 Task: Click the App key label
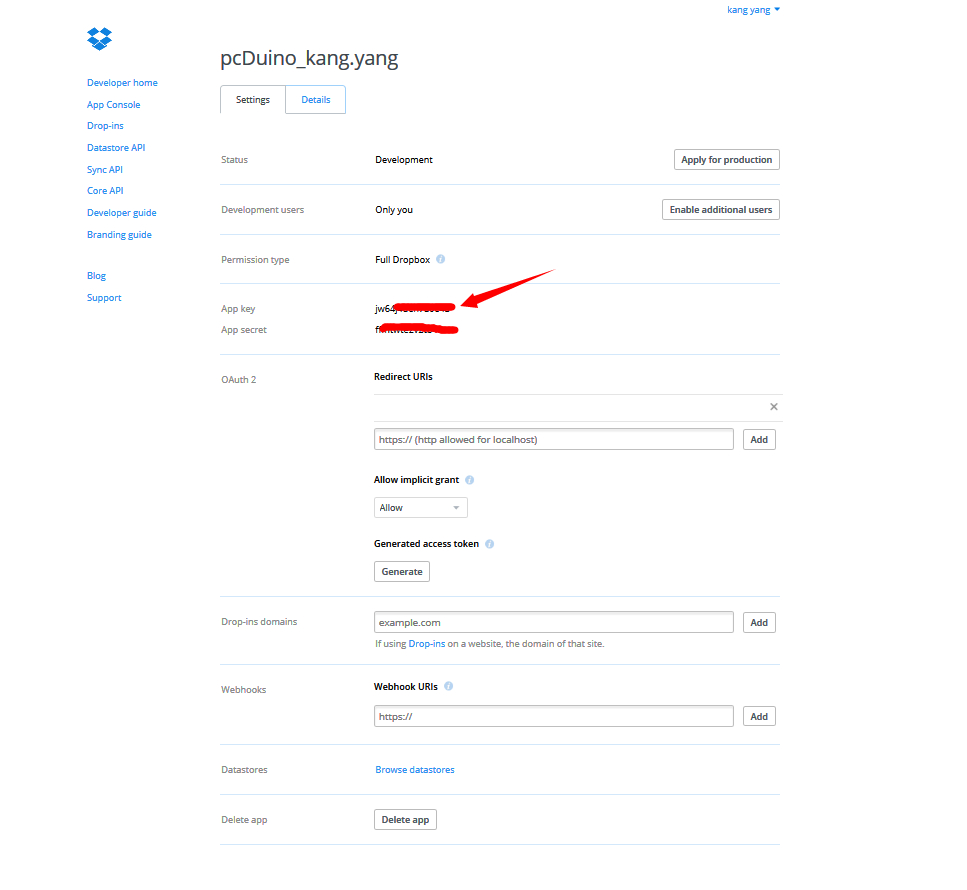pos(238,309)
